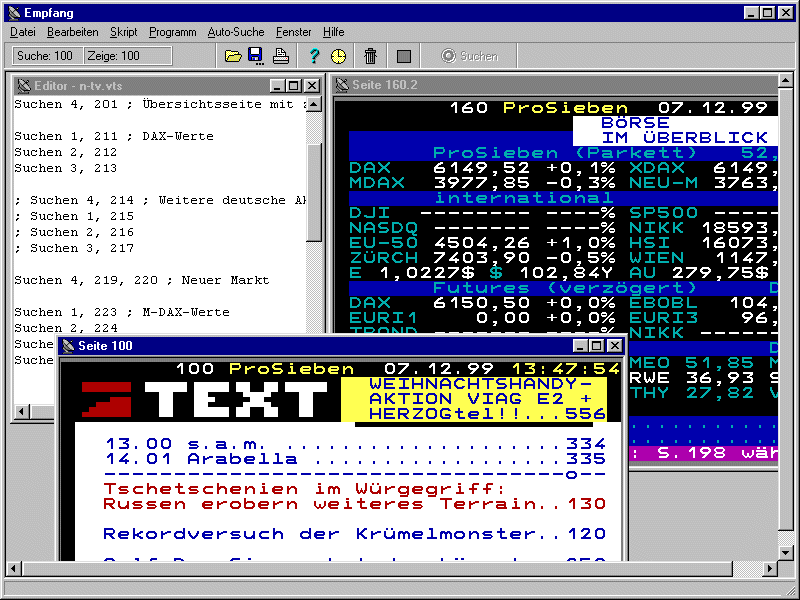Click the Zeige: 100 field
Viewport: 800px width, 600px height.
tap(128, 56)
